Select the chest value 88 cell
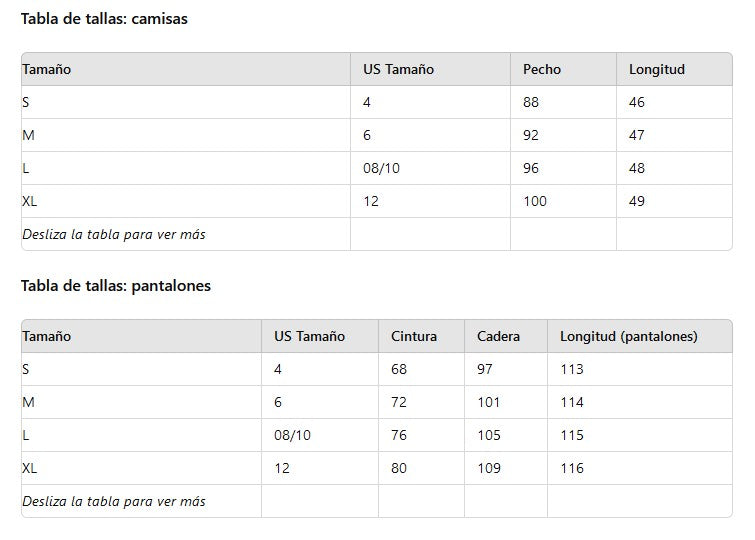Image resolution: width=755 pixels, height=540 pixels. click(x=531, y=103)
